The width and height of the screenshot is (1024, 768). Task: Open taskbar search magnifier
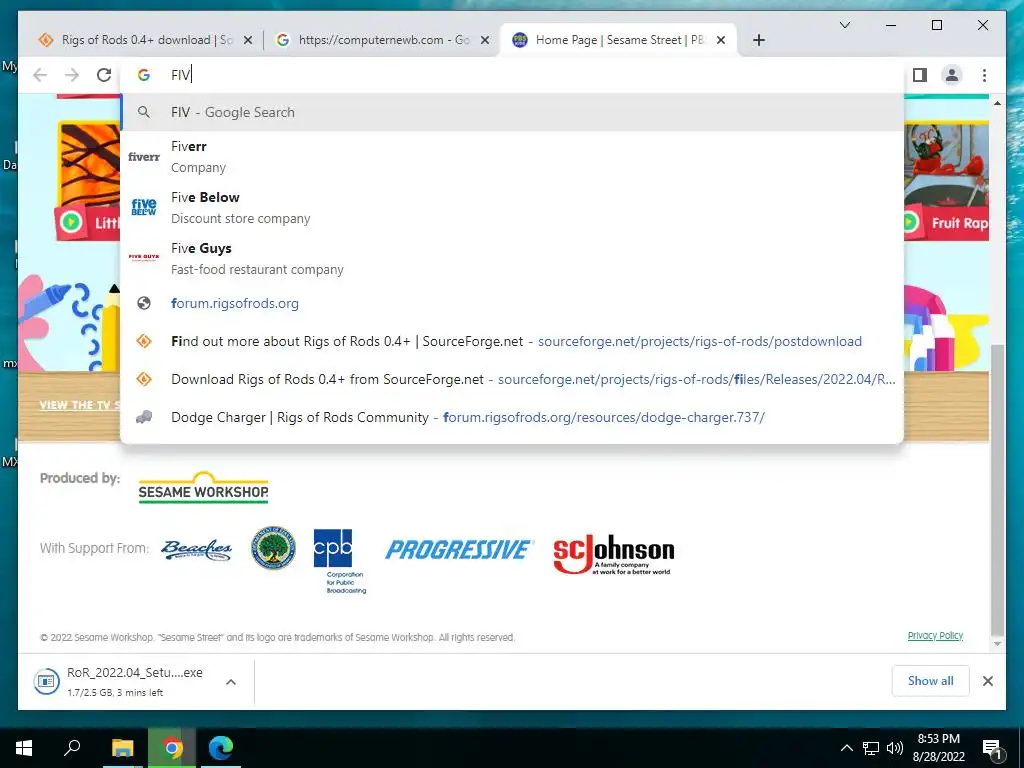72,748
